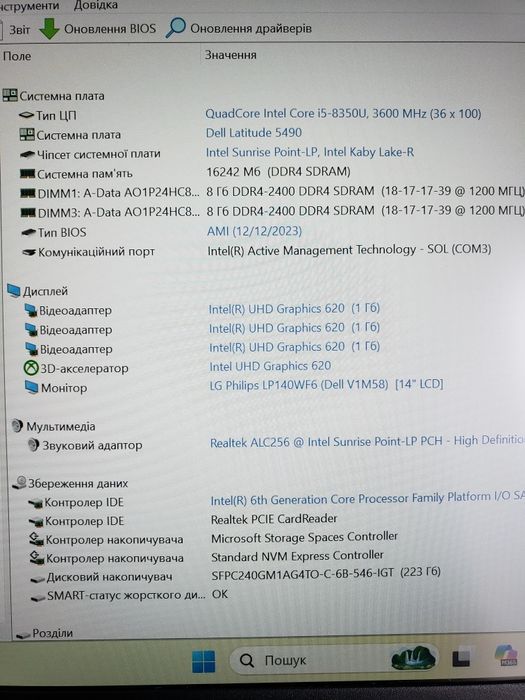Screen dimensions: 525x700
Task: Click the second Відеоадаптер row icon
Action: point(31,329)
